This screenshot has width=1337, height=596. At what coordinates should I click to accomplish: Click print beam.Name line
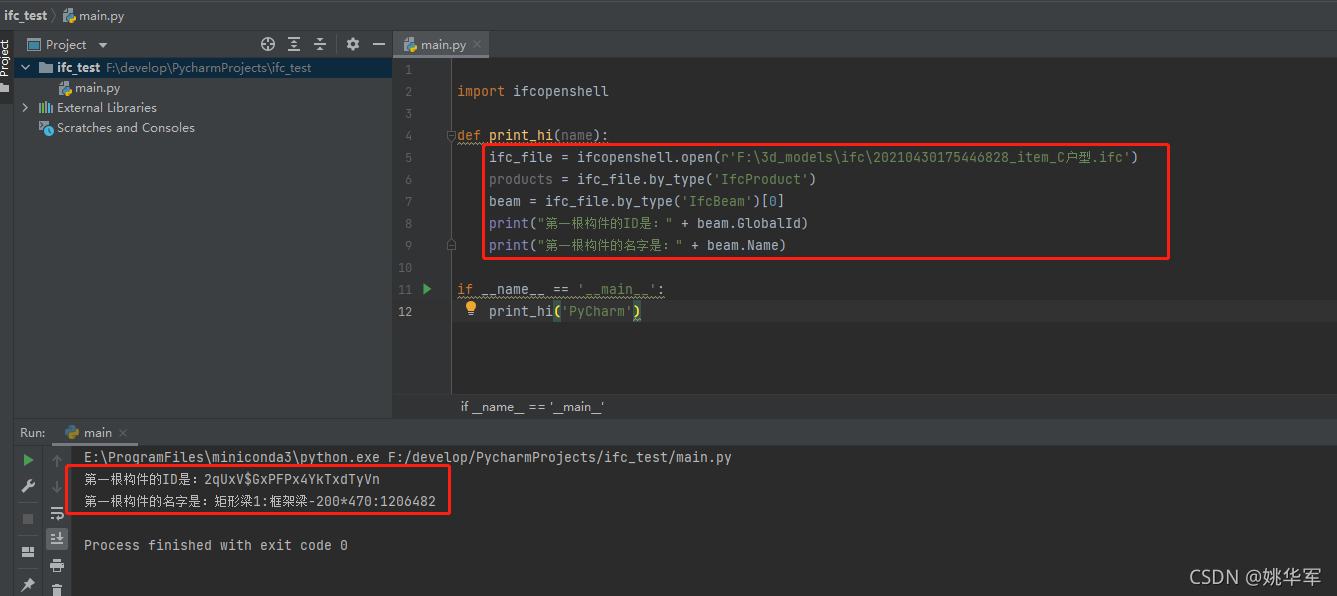[x=637, y=245]
